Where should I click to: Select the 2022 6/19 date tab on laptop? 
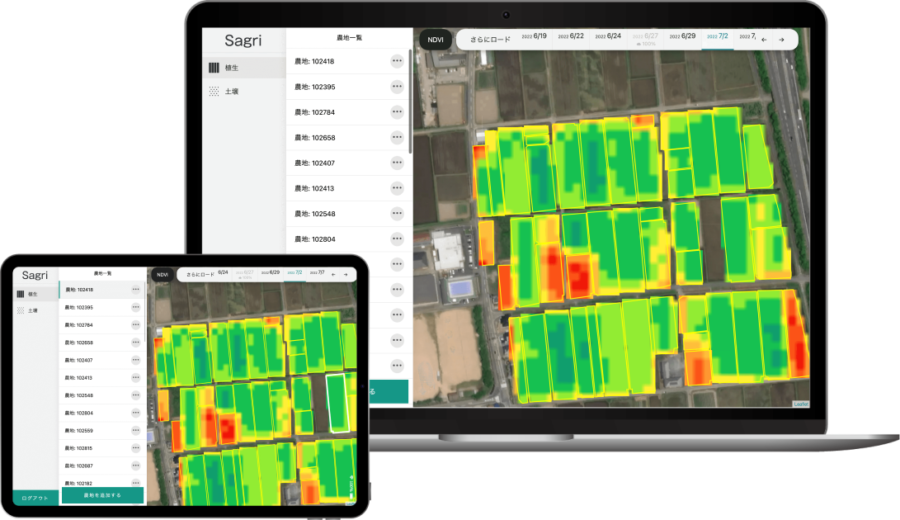click(x=534, y=36)
